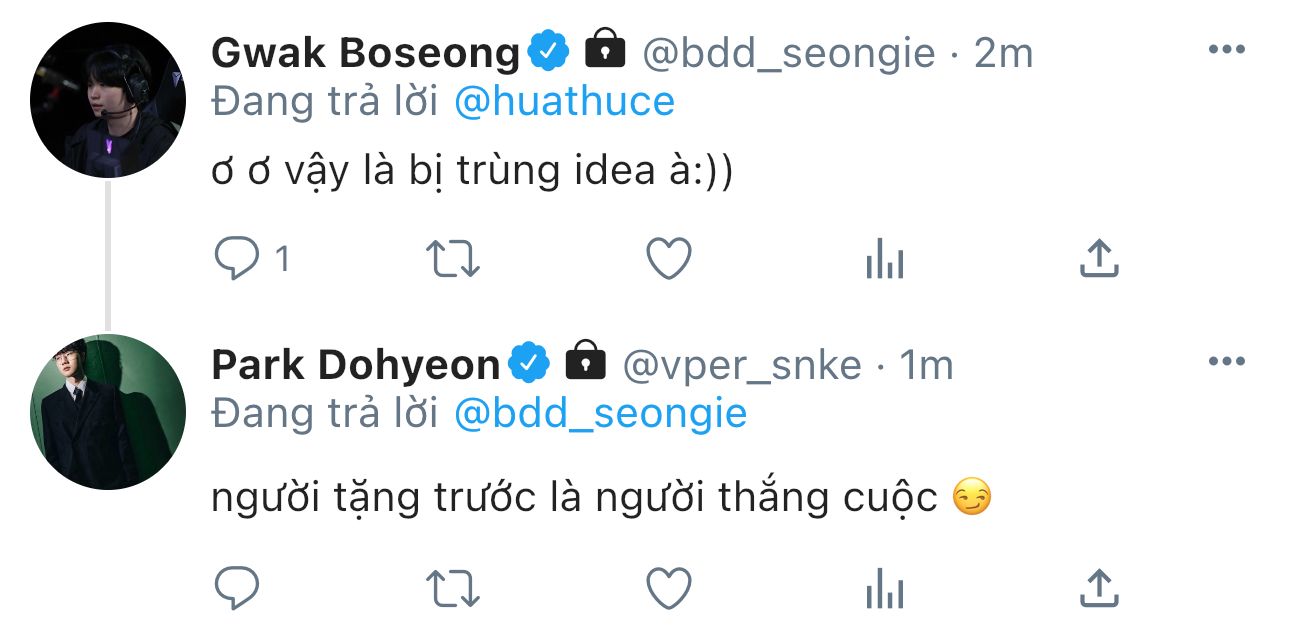Click the 2m timestamp on first tweet
This screenshot has width=1290, height=632.
coord(1003,53)
